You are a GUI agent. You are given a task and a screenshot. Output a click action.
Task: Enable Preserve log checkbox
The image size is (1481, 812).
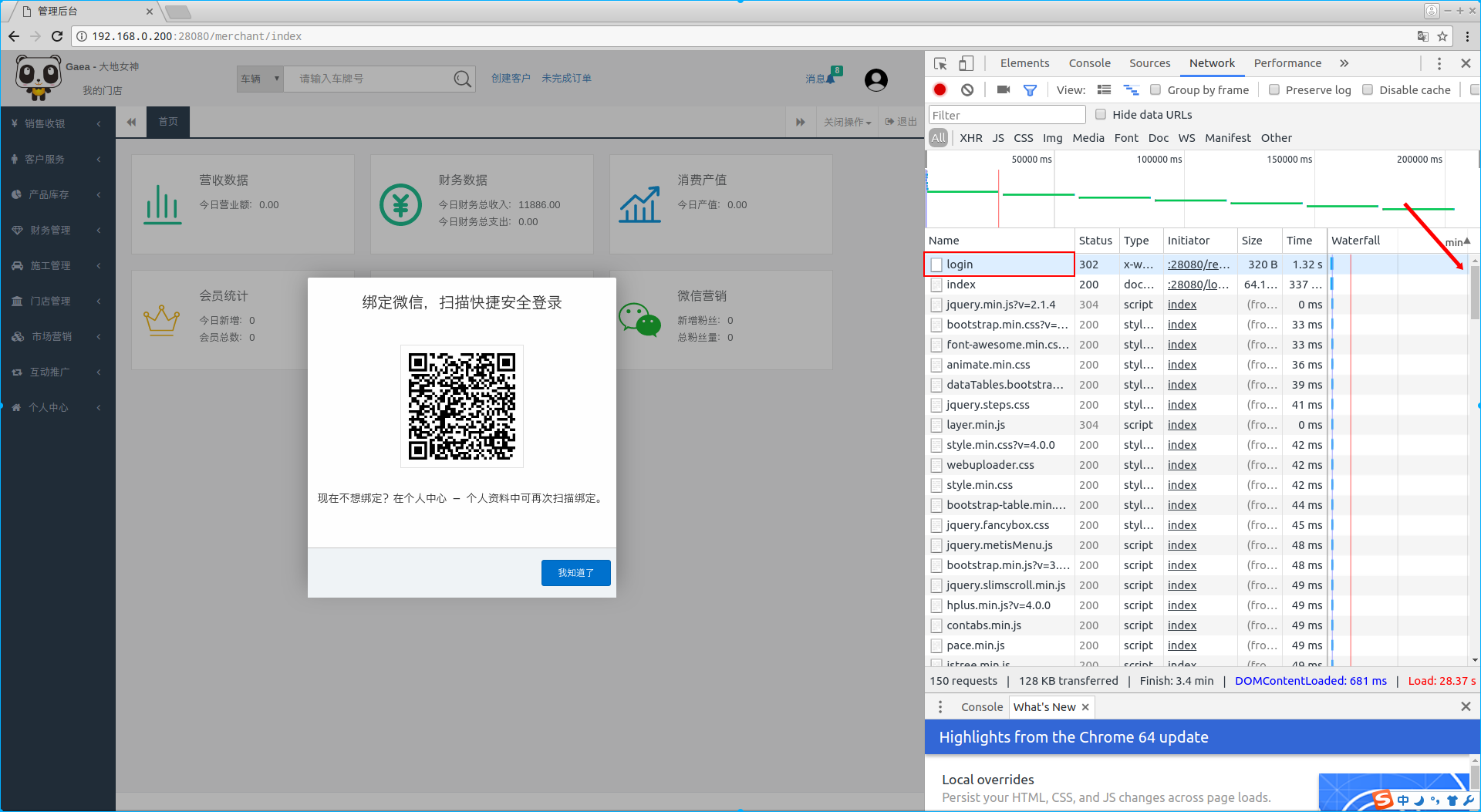(1274, 90)
